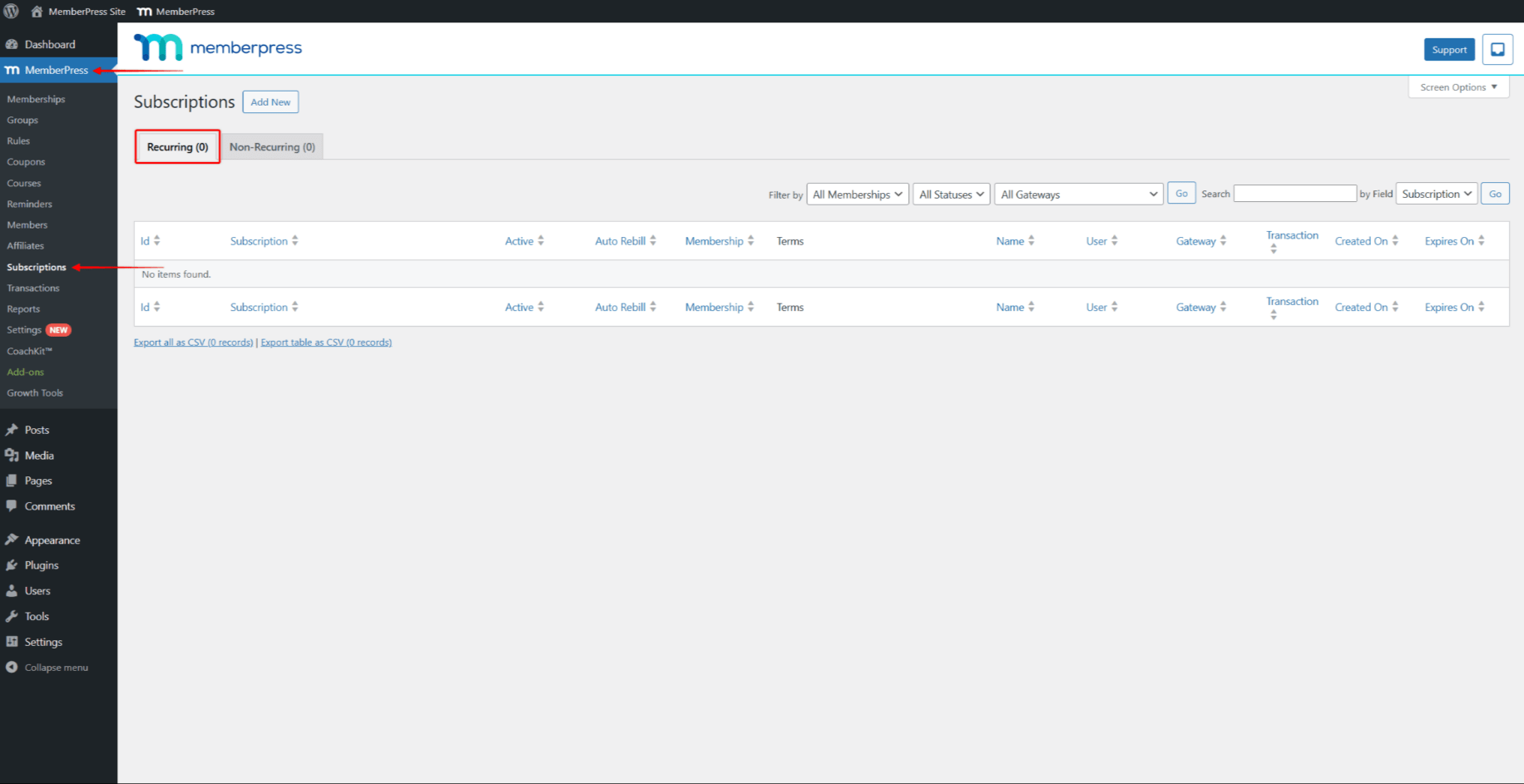
Task: Select the Recurring subscriptions tab
Action: pos(176,146)
